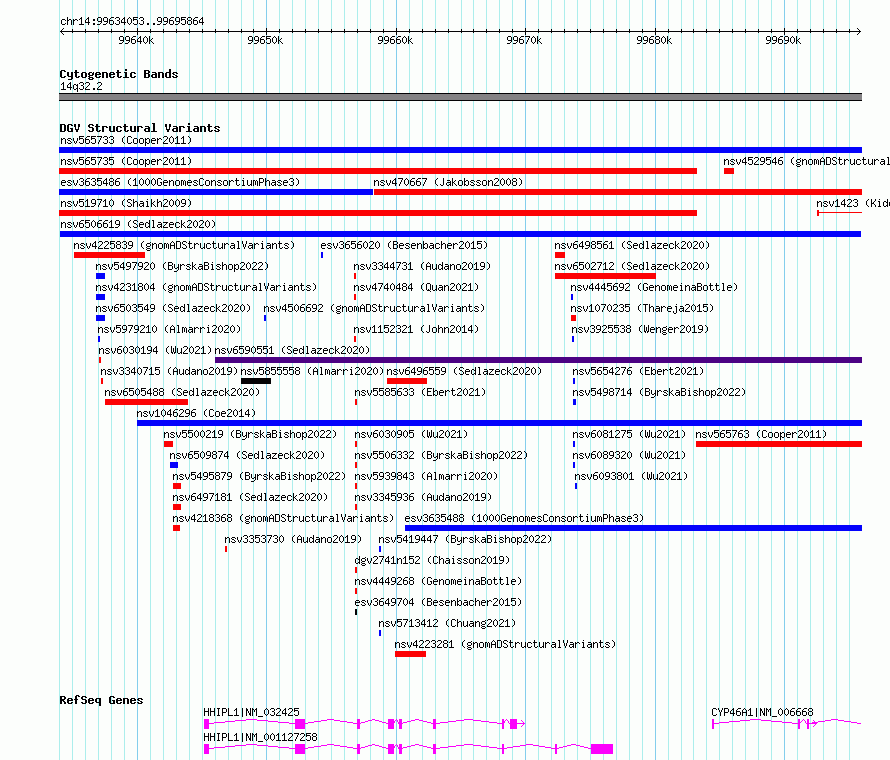The height and width of the screenshot is (760, 890).
Task: Open nsv565763 (Cooper2011) variant label
Action: click(761, 434)
